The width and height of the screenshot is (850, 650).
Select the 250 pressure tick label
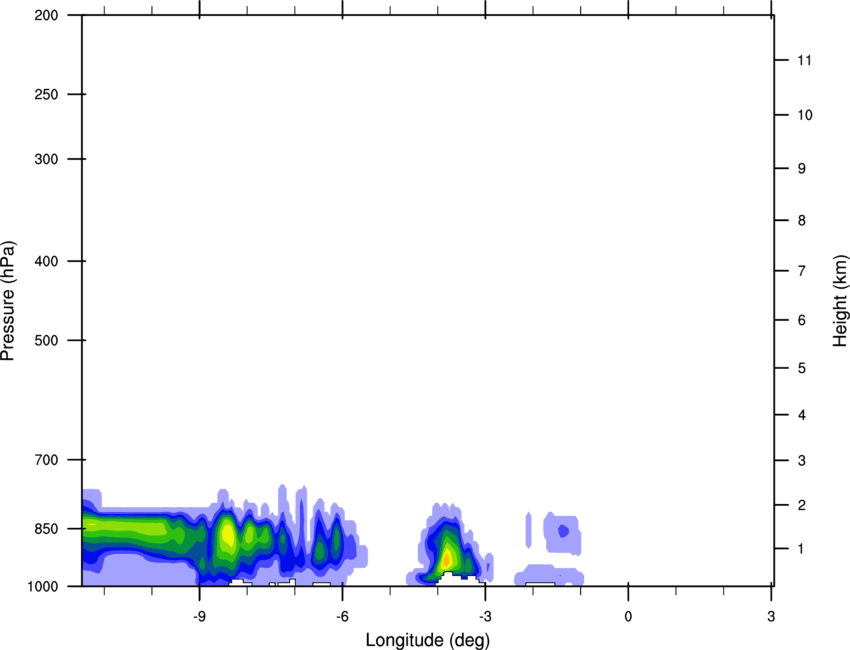[46, 94]
